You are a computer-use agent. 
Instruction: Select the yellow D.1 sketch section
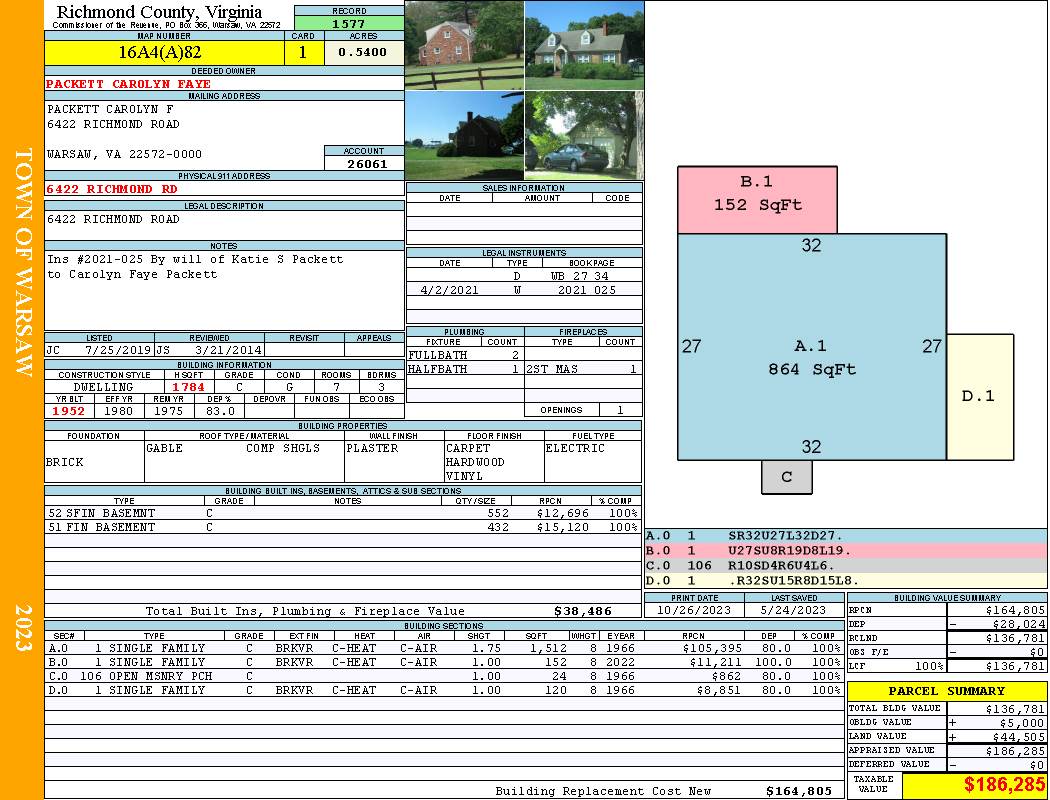click(x=977, y=396)
